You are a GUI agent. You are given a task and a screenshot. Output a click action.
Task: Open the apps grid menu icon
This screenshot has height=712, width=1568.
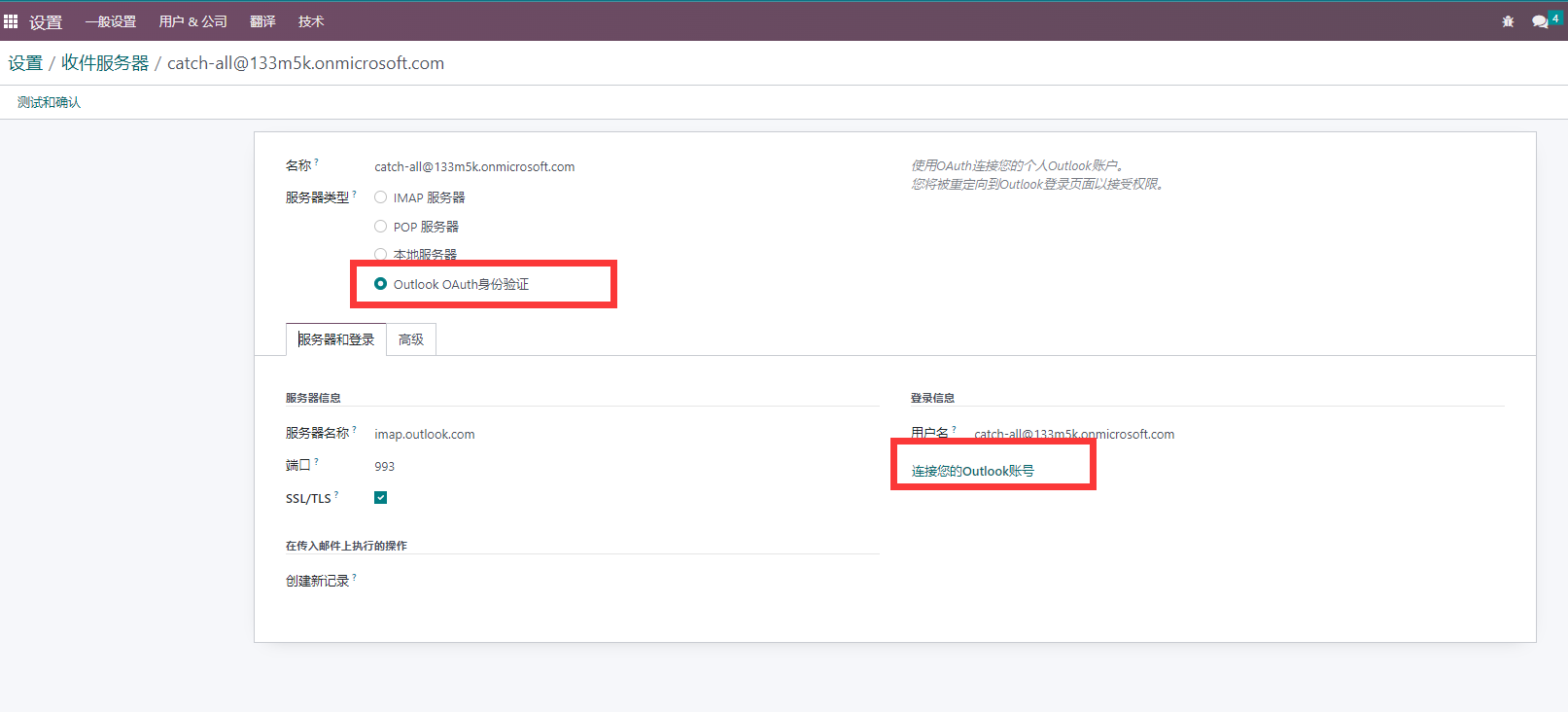click(x=11, y=20)
